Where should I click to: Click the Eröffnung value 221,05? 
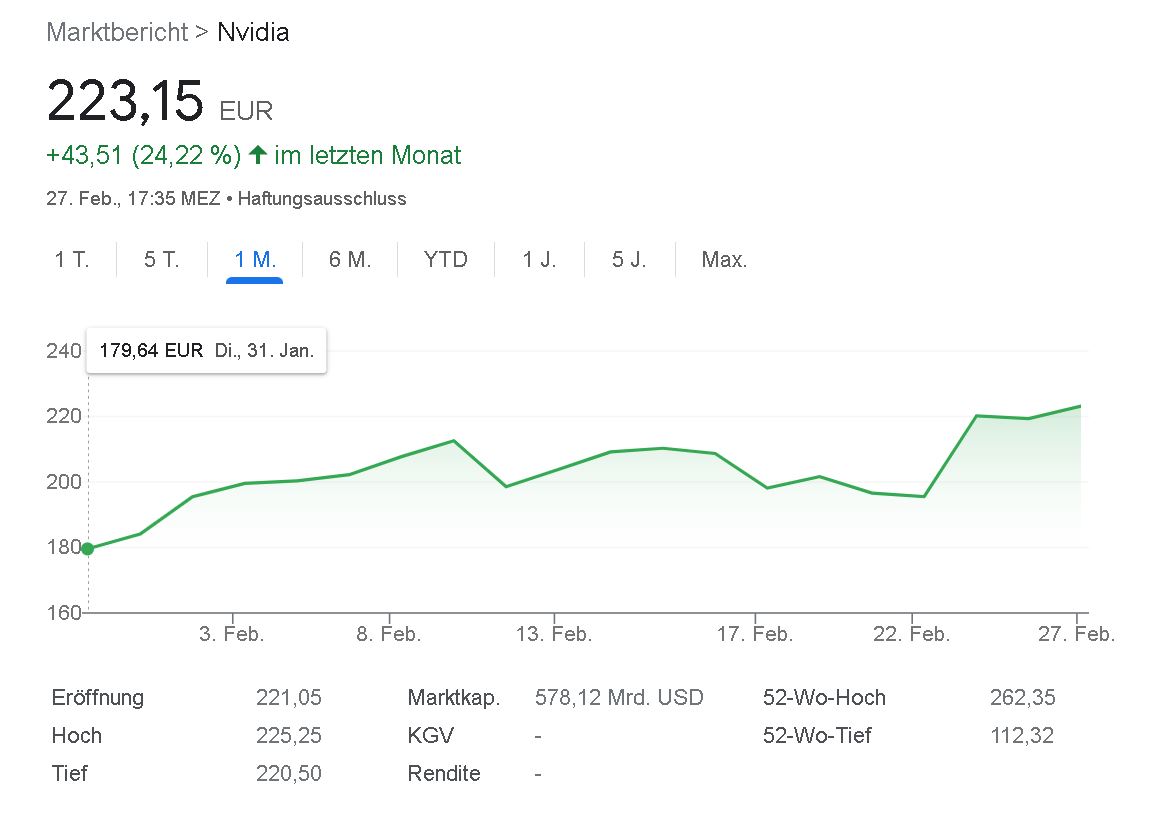(x=289, y=698)
